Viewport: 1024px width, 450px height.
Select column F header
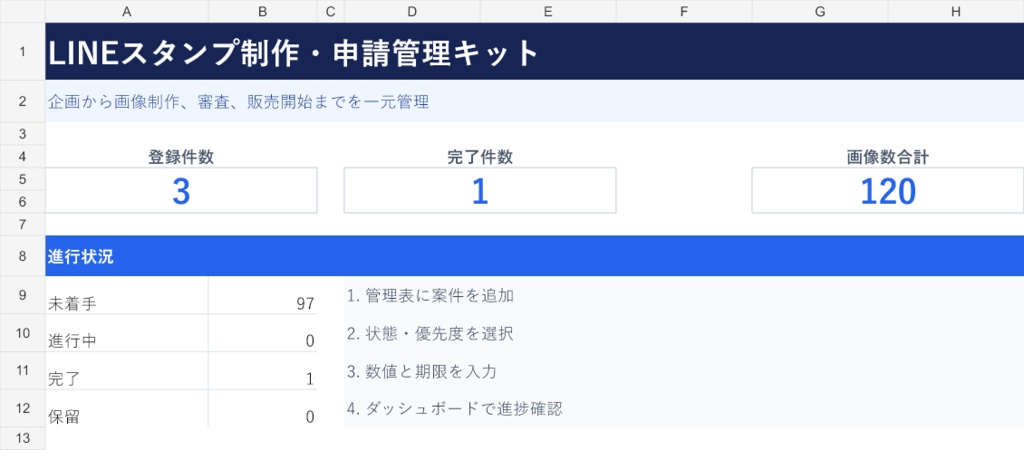click(684, 11)
